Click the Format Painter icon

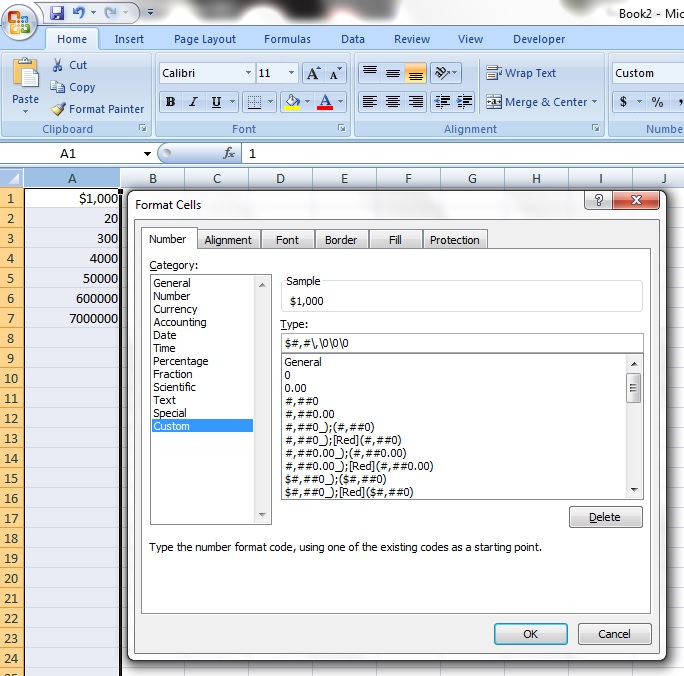59,109
